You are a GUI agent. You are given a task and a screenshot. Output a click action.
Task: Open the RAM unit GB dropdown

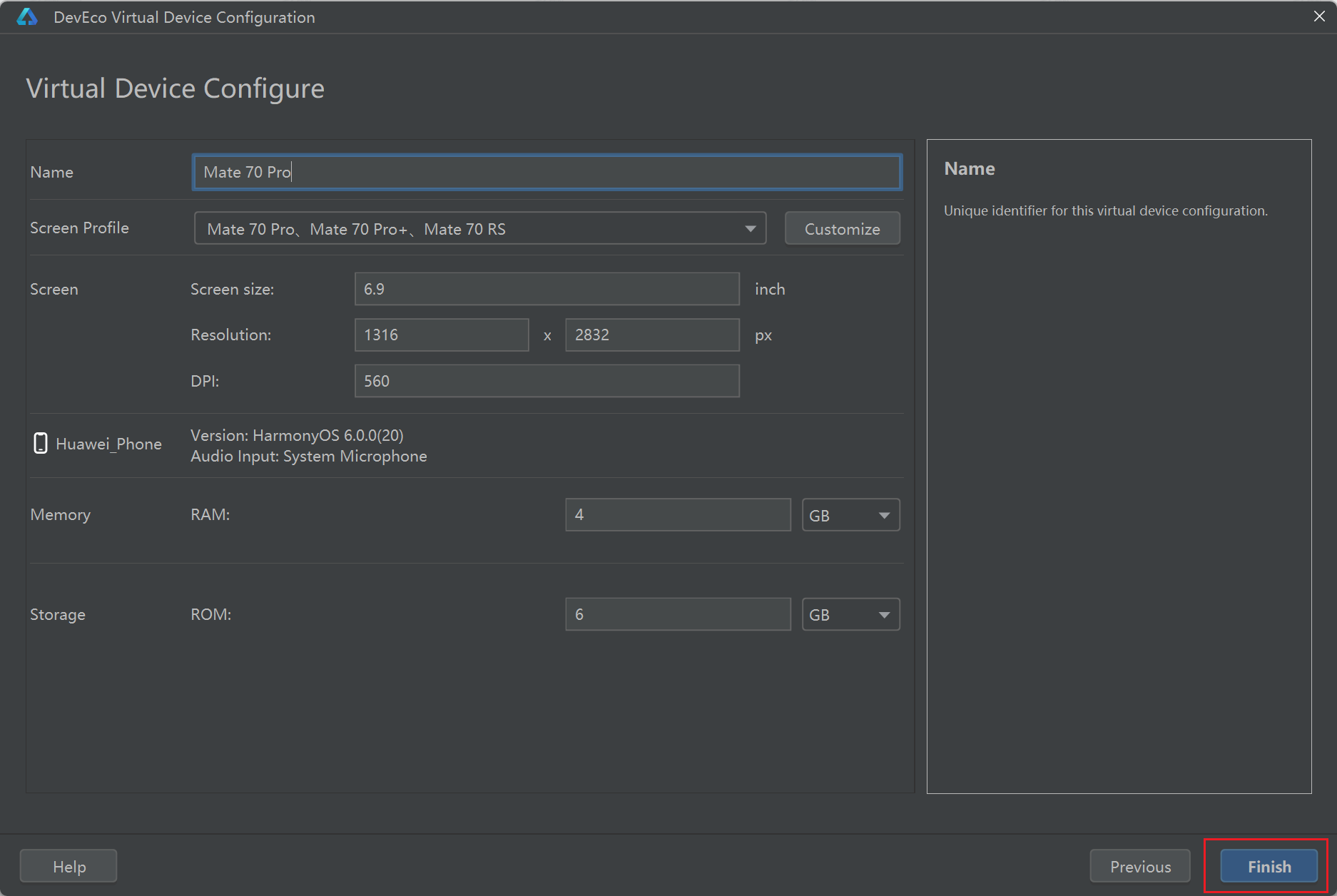tap(850, 515)
